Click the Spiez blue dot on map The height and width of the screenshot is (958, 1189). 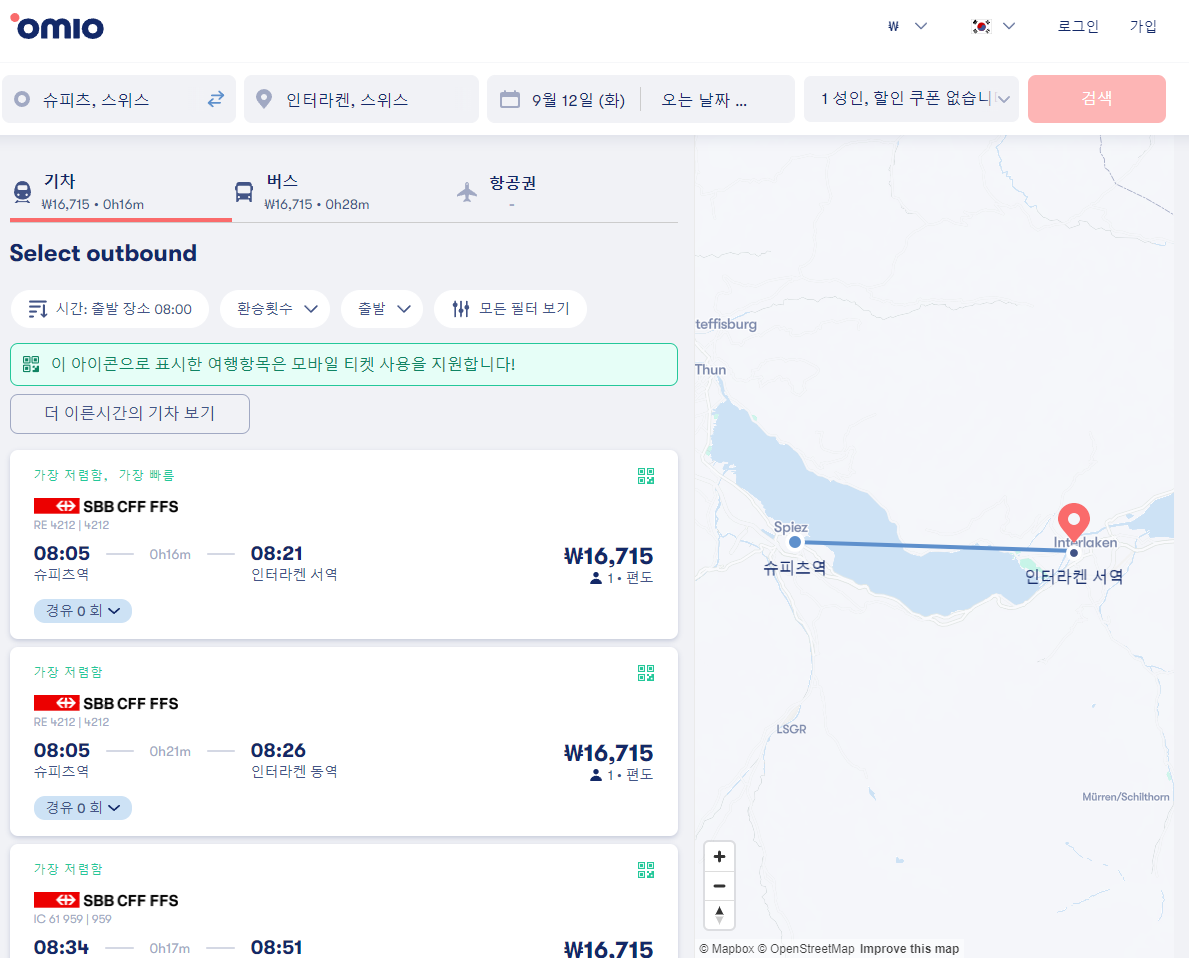(795, 542)
